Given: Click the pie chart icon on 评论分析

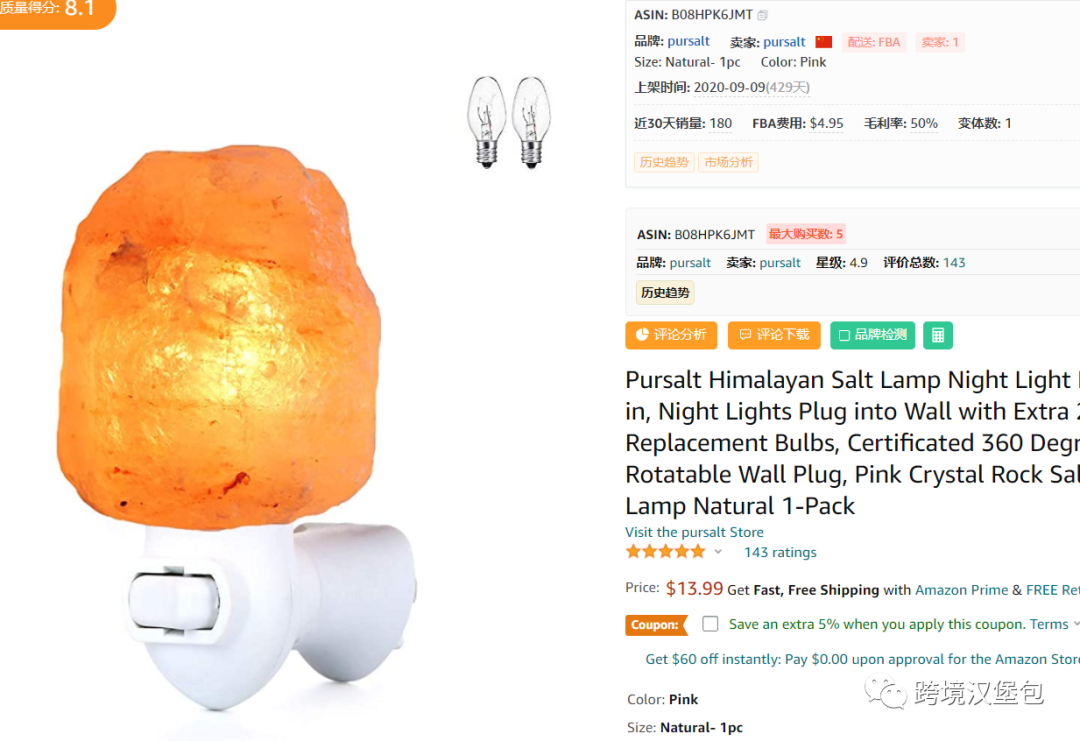Looking at the screenshot, I should tap(642, 335).
